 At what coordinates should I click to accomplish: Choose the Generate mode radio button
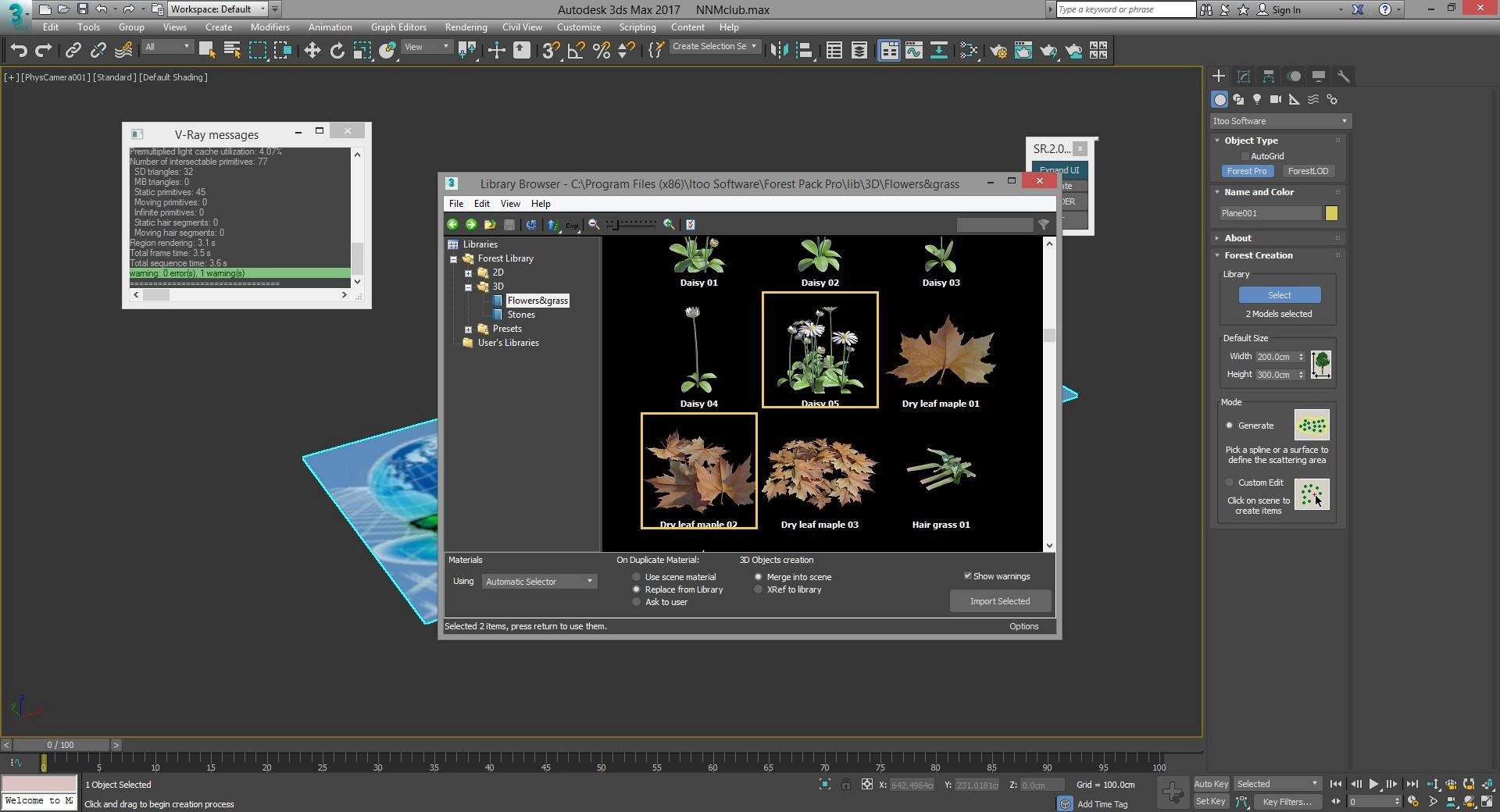[x=1230, y=426]
